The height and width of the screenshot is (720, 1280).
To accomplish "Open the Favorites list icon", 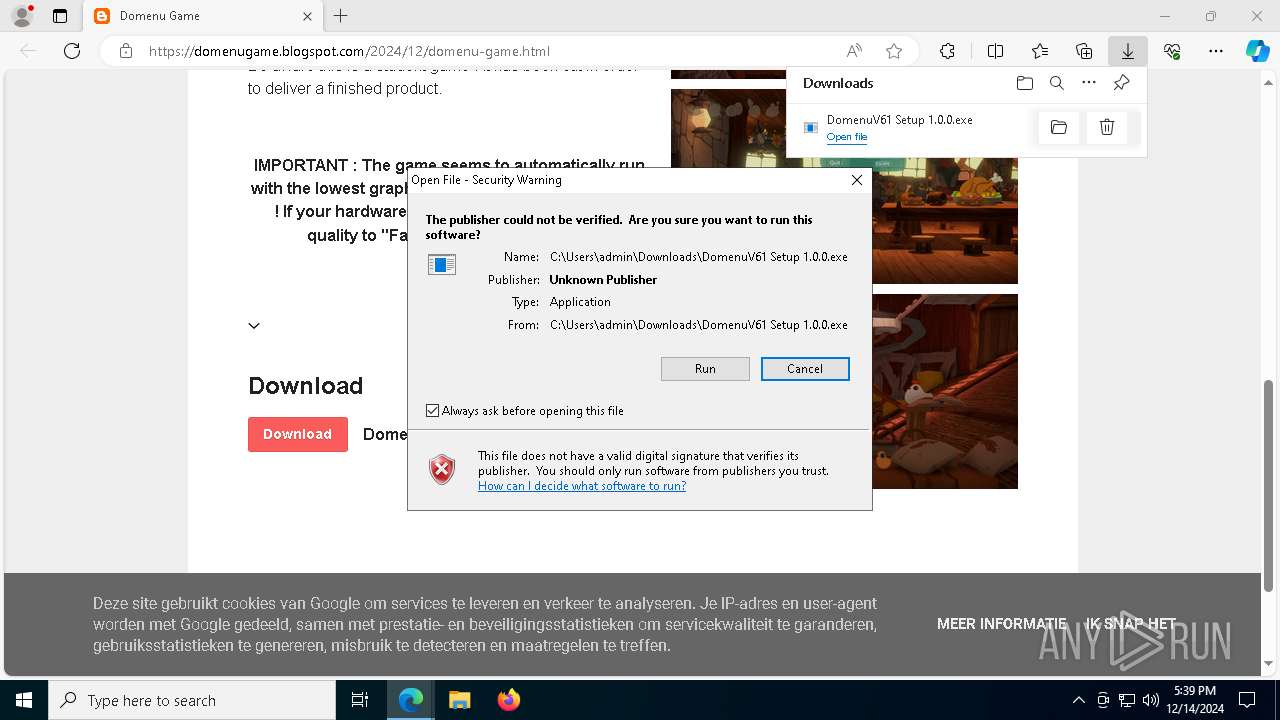I will (1040, 51).
